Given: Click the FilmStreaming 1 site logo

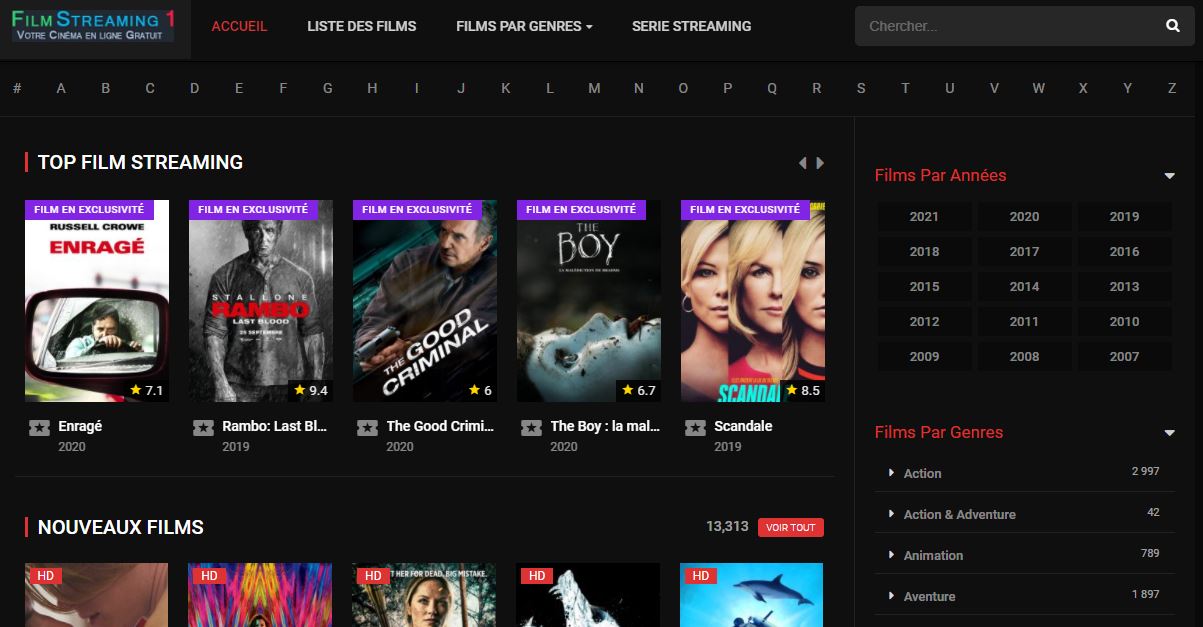Looking at the screenshot, I should [94, 27].
